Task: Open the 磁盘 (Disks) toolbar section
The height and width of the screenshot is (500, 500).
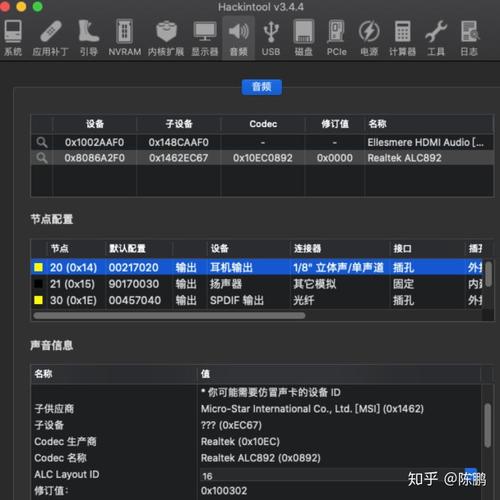Action: (304, 37)
